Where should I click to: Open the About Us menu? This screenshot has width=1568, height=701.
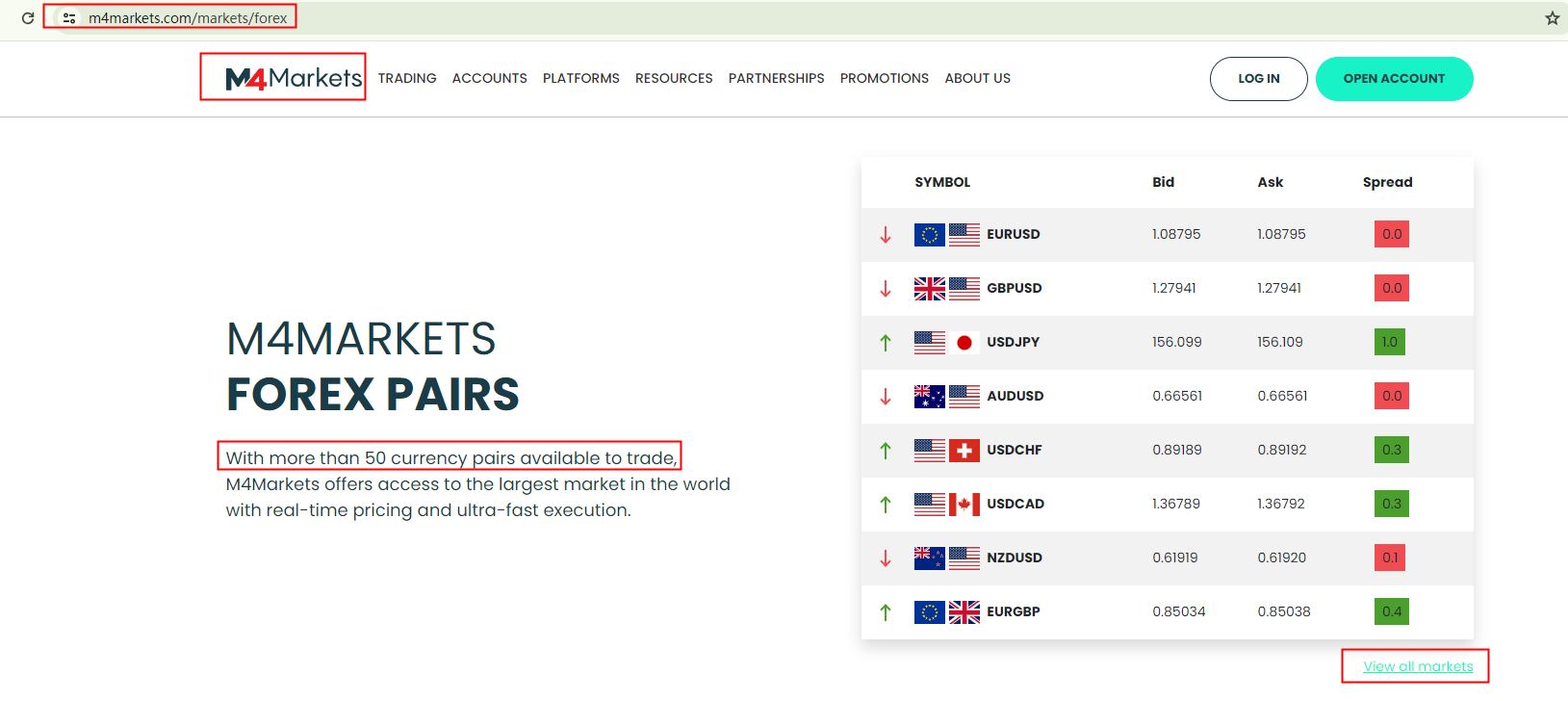978,78
